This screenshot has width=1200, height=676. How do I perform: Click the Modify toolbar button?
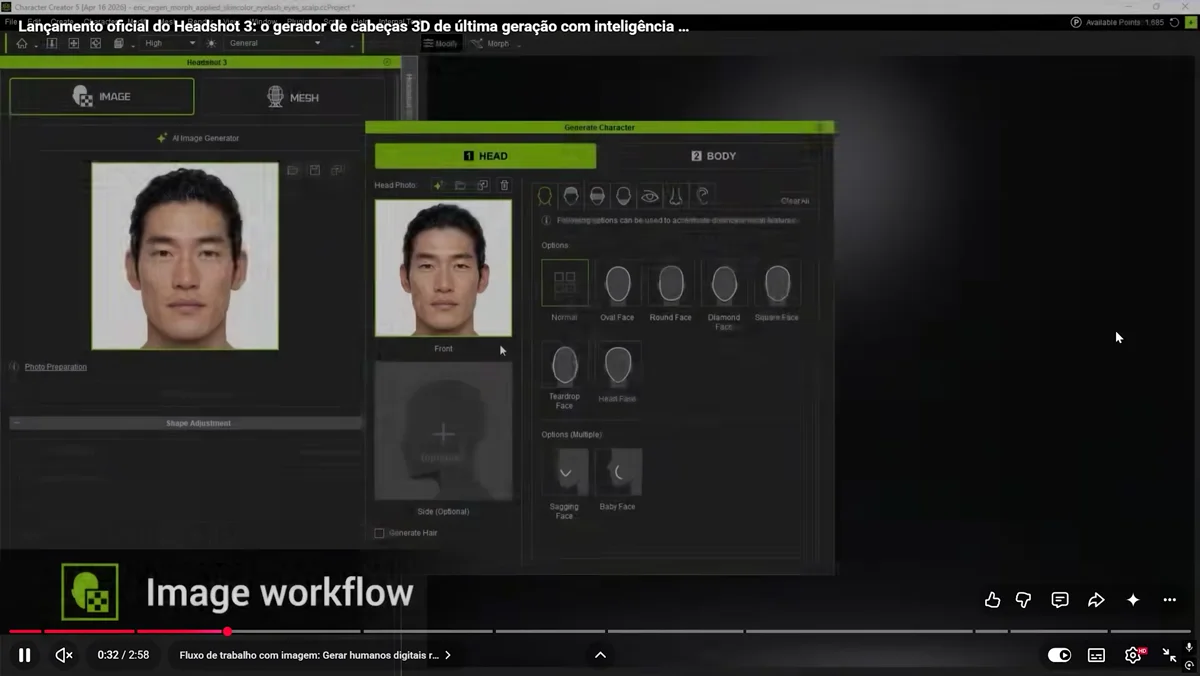440,44
